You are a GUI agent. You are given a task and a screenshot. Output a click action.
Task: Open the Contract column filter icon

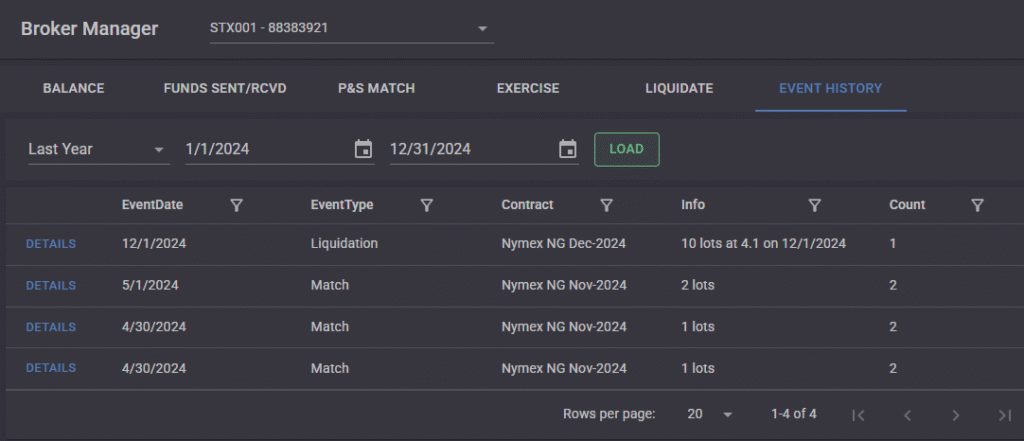coord(606,205)
